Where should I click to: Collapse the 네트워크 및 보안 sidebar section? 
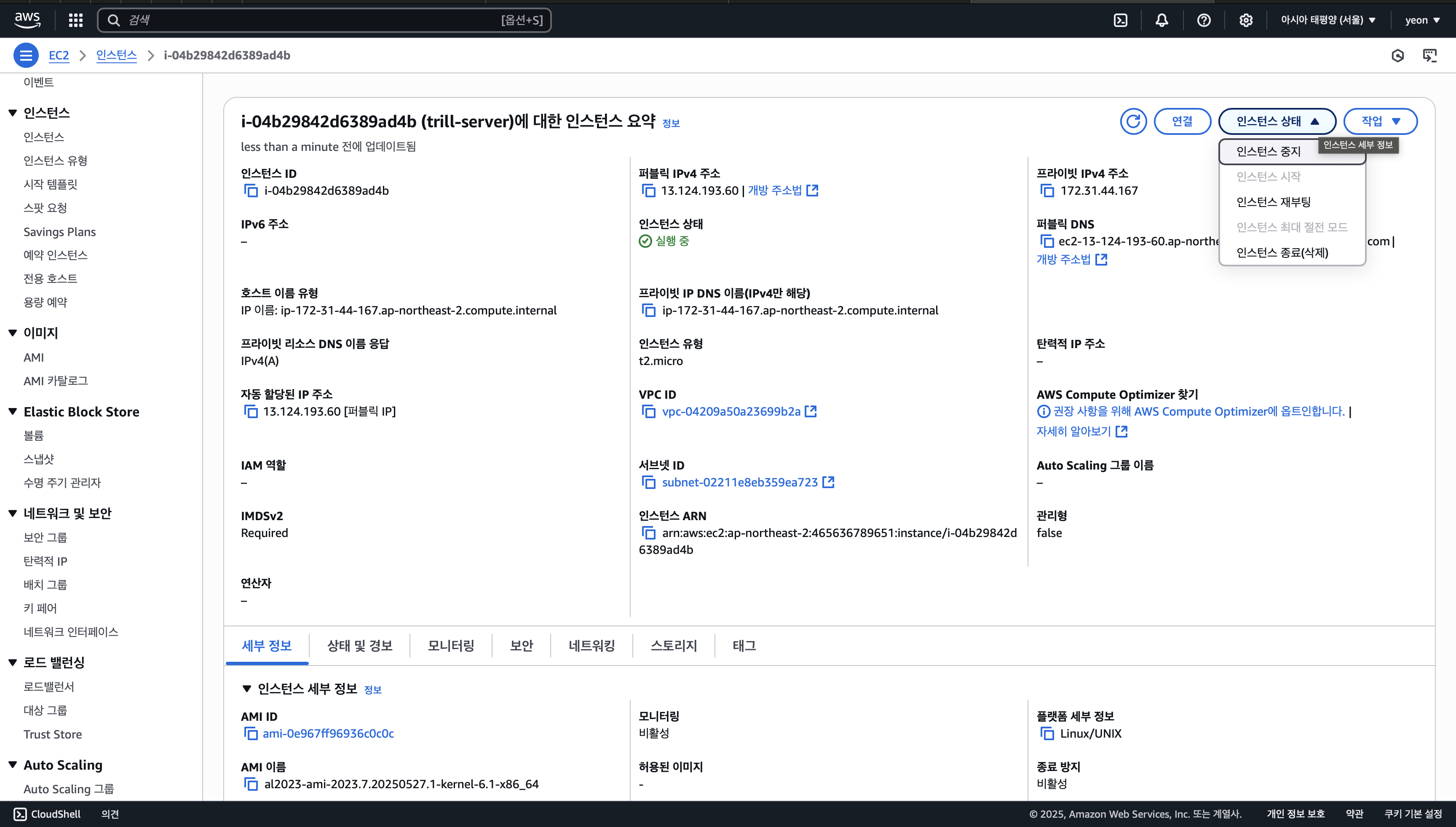13,513
